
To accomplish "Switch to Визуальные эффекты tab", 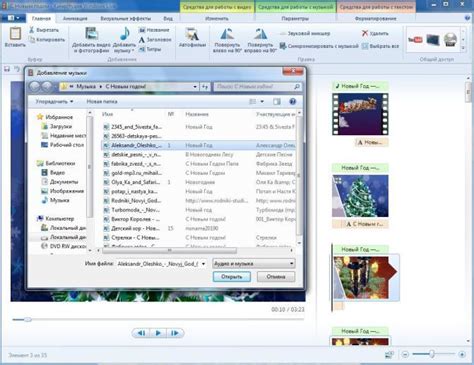I will [125, 19].
